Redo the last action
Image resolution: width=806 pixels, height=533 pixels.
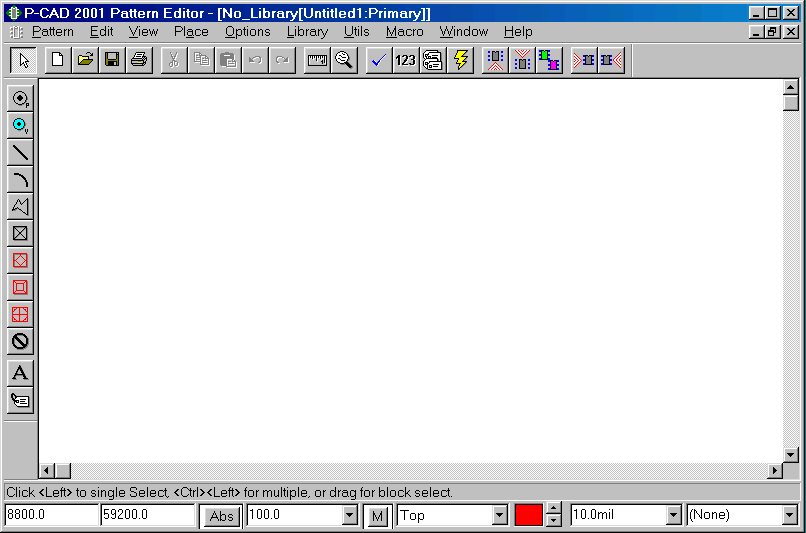[282, 60]
